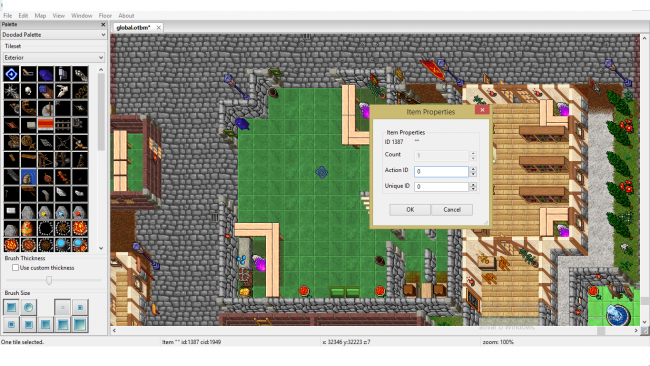Select the wooden fence doodad in the palette
Viewport: 650px width, 366px height.
63,125
